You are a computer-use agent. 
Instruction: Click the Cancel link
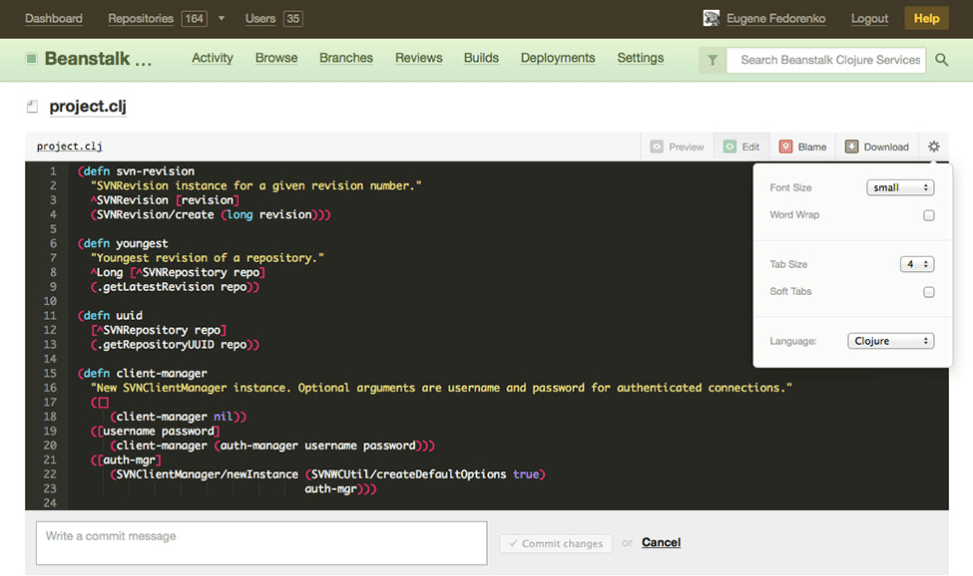tap(661, 542)
